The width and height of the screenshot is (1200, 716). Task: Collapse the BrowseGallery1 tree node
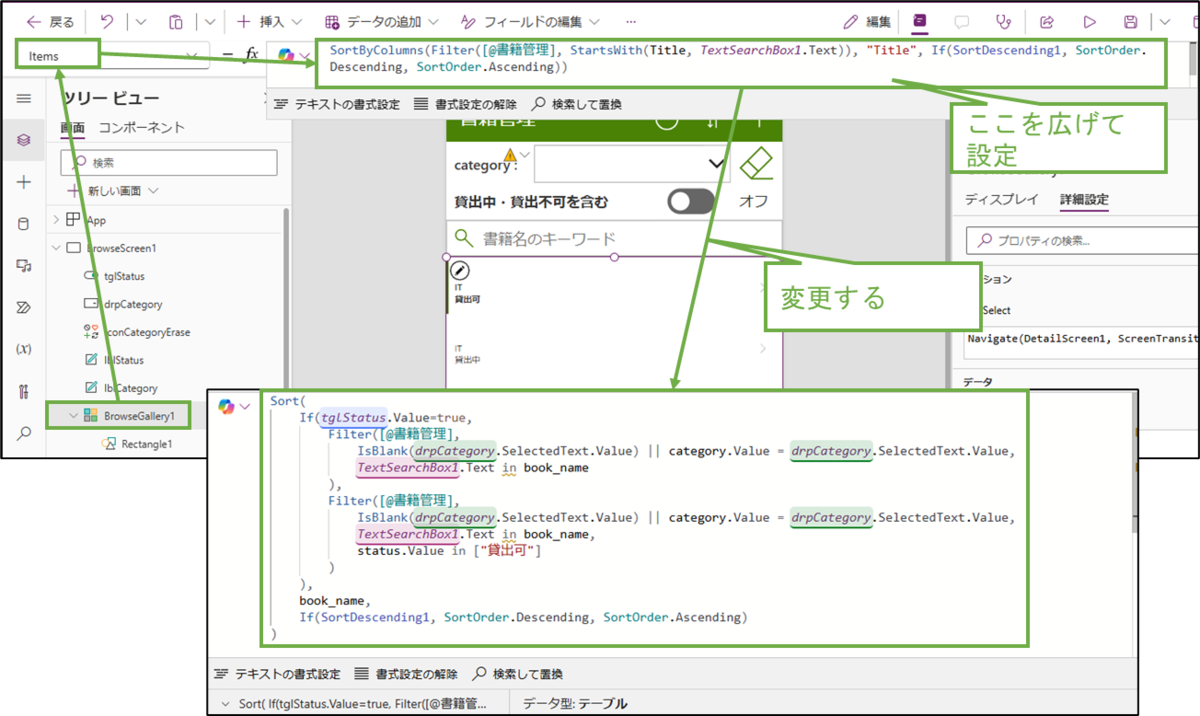[72, 416]
